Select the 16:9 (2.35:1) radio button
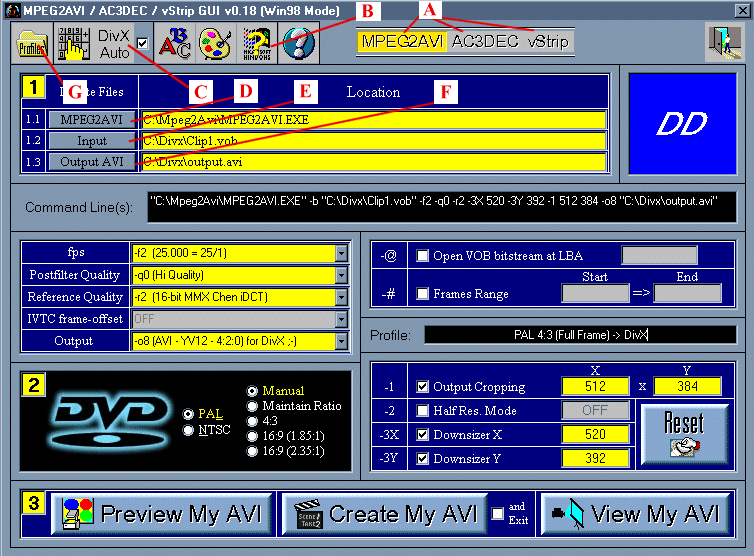 tap(252, 451)
